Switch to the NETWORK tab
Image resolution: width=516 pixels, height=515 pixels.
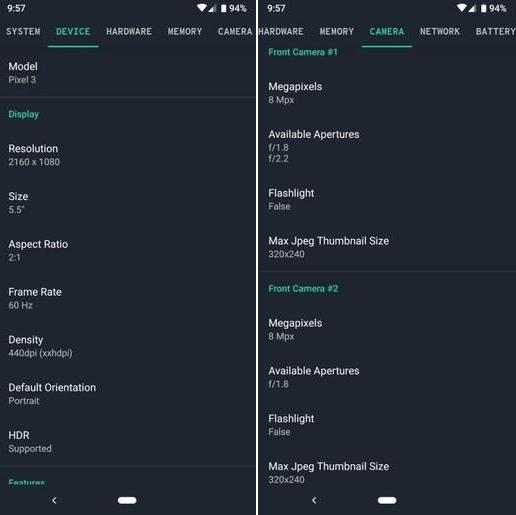tap(440, 31)
